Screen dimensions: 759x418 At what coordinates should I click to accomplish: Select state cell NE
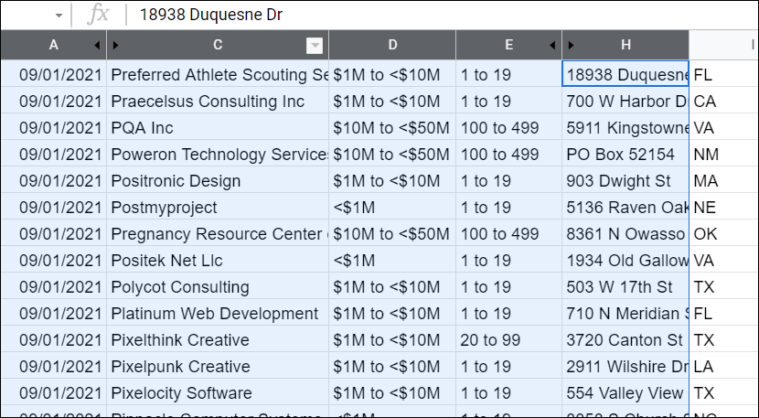point(724,207)
